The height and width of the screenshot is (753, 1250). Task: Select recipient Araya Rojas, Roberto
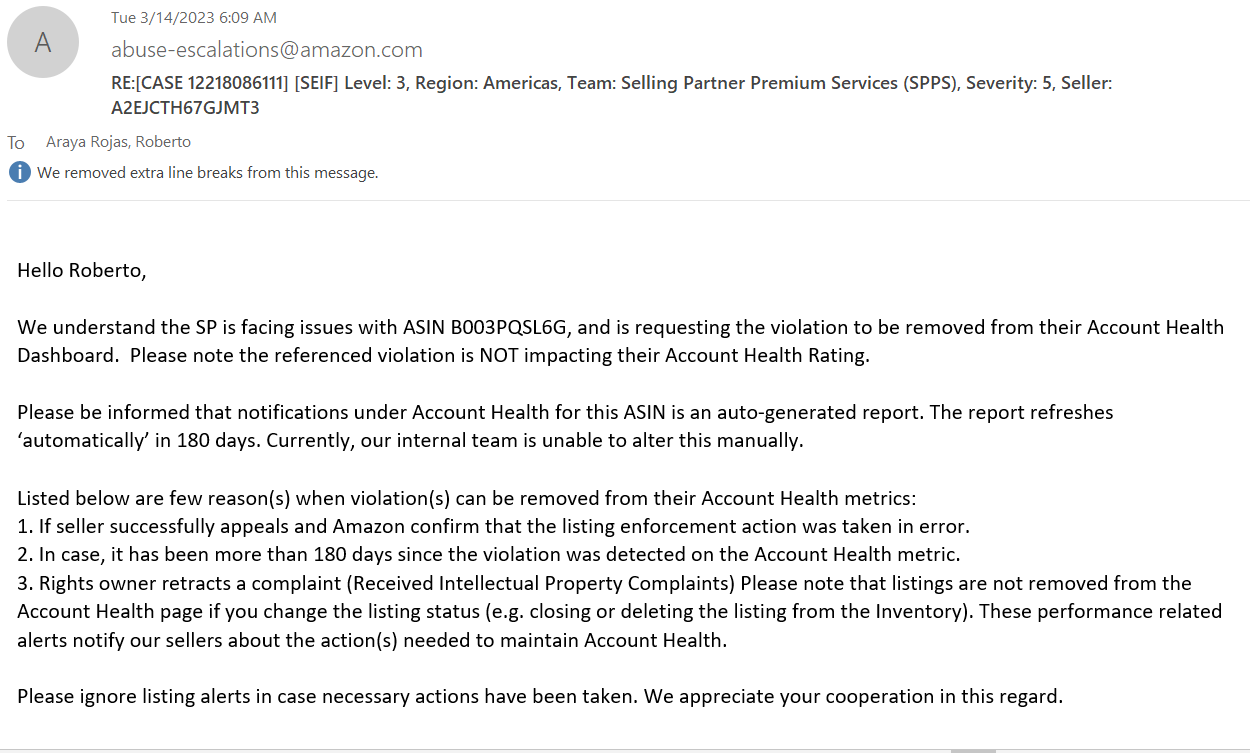click(118, 142)
